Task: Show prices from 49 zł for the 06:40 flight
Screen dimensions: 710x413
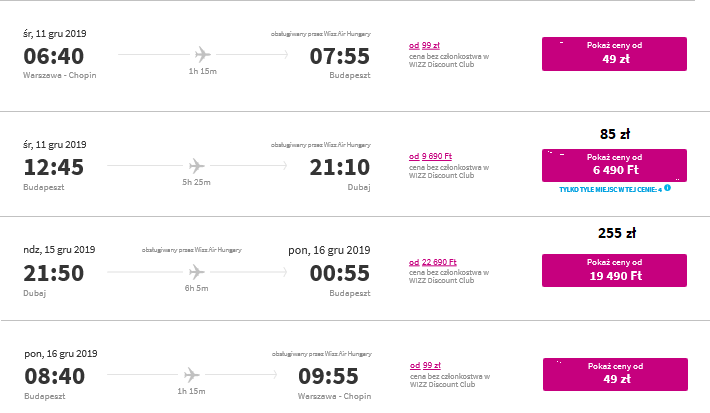Action: 614,54
